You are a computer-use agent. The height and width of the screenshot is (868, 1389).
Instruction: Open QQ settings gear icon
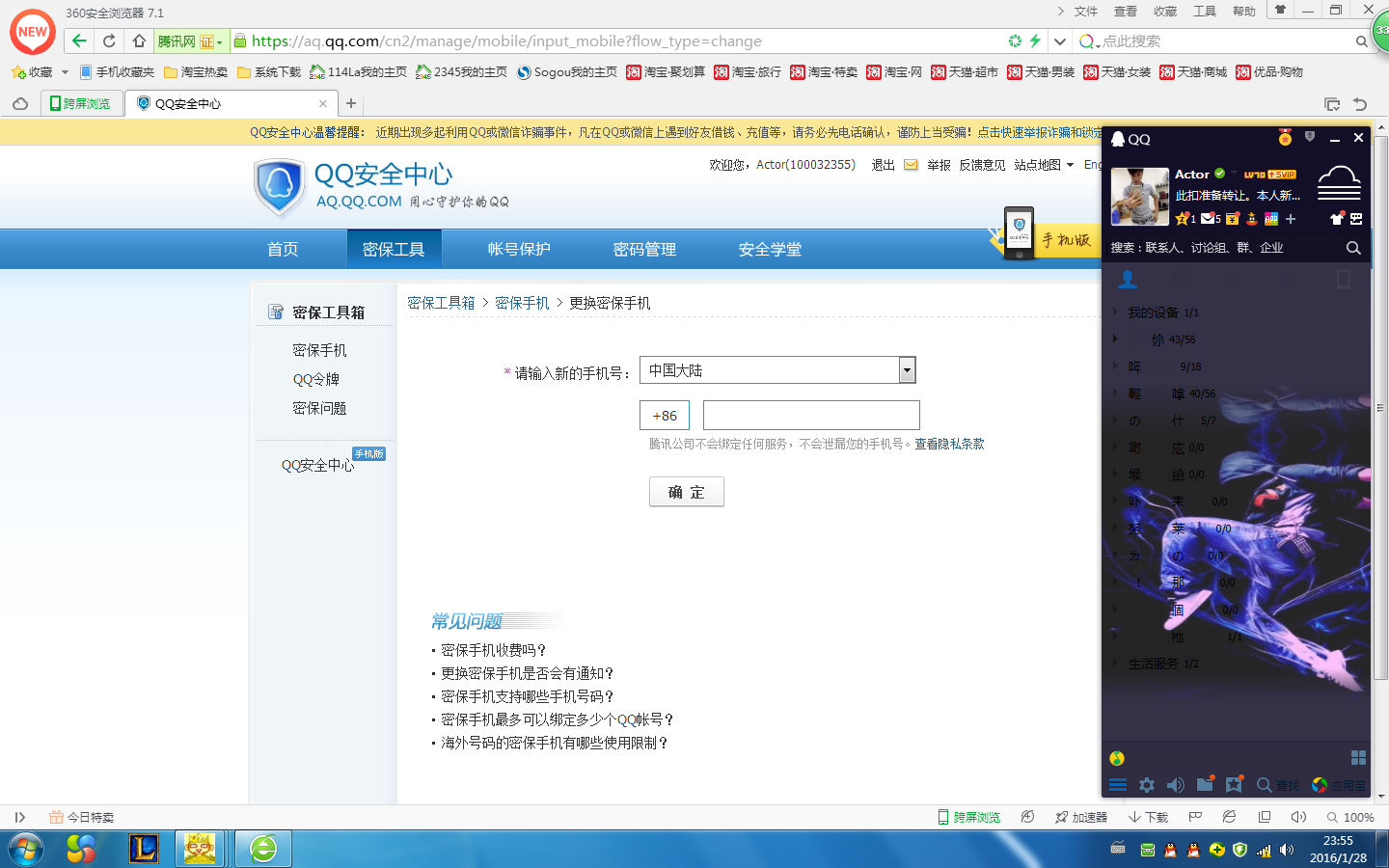pyautogui.click(x=1147, y=785)
